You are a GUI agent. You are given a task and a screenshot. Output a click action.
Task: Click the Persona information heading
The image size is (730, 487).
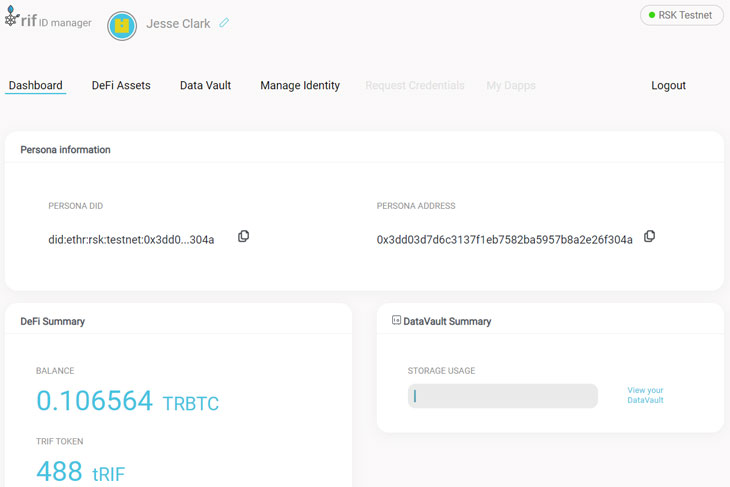coord(66,150)
